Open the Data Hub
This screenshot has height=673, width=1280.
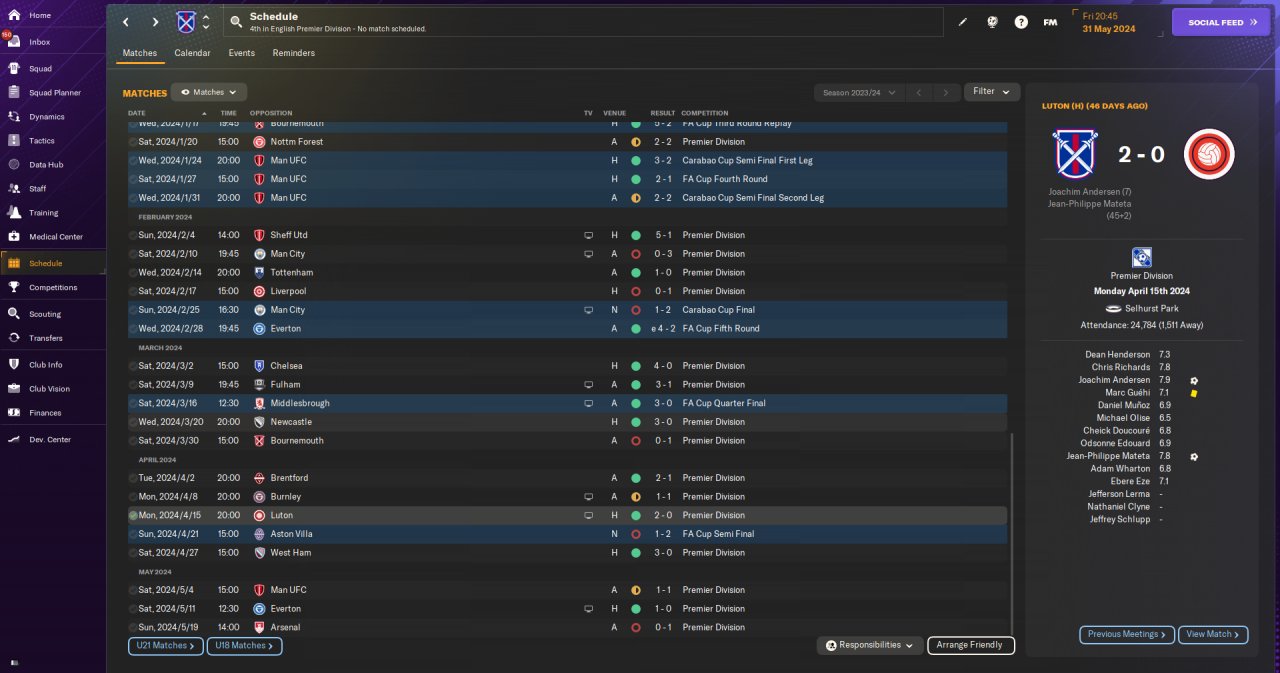point(46,165)
